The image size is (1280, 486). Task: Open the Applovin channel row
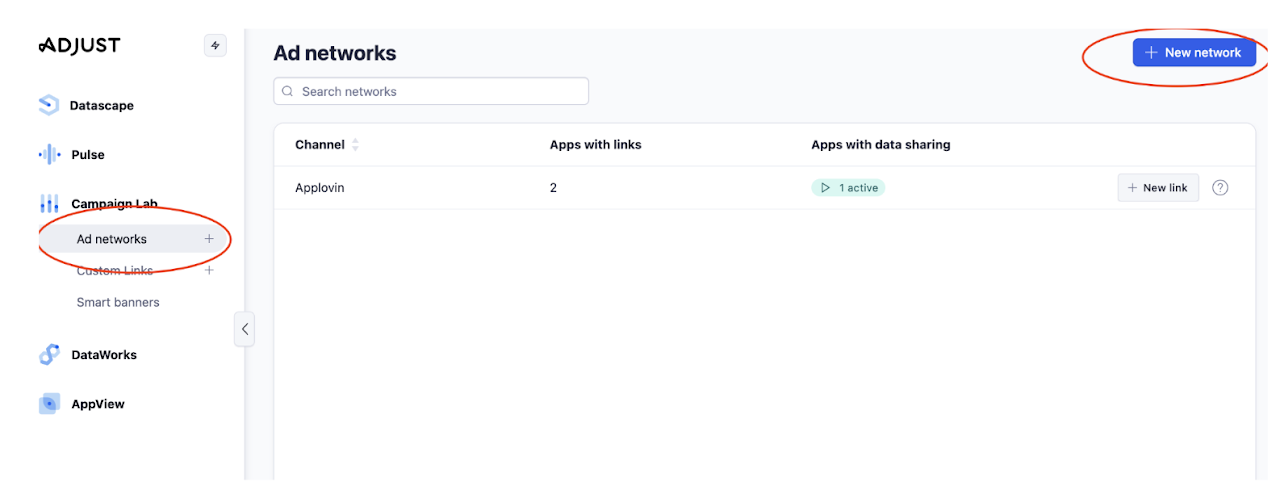pyautogui.click(x=320, y=188)
